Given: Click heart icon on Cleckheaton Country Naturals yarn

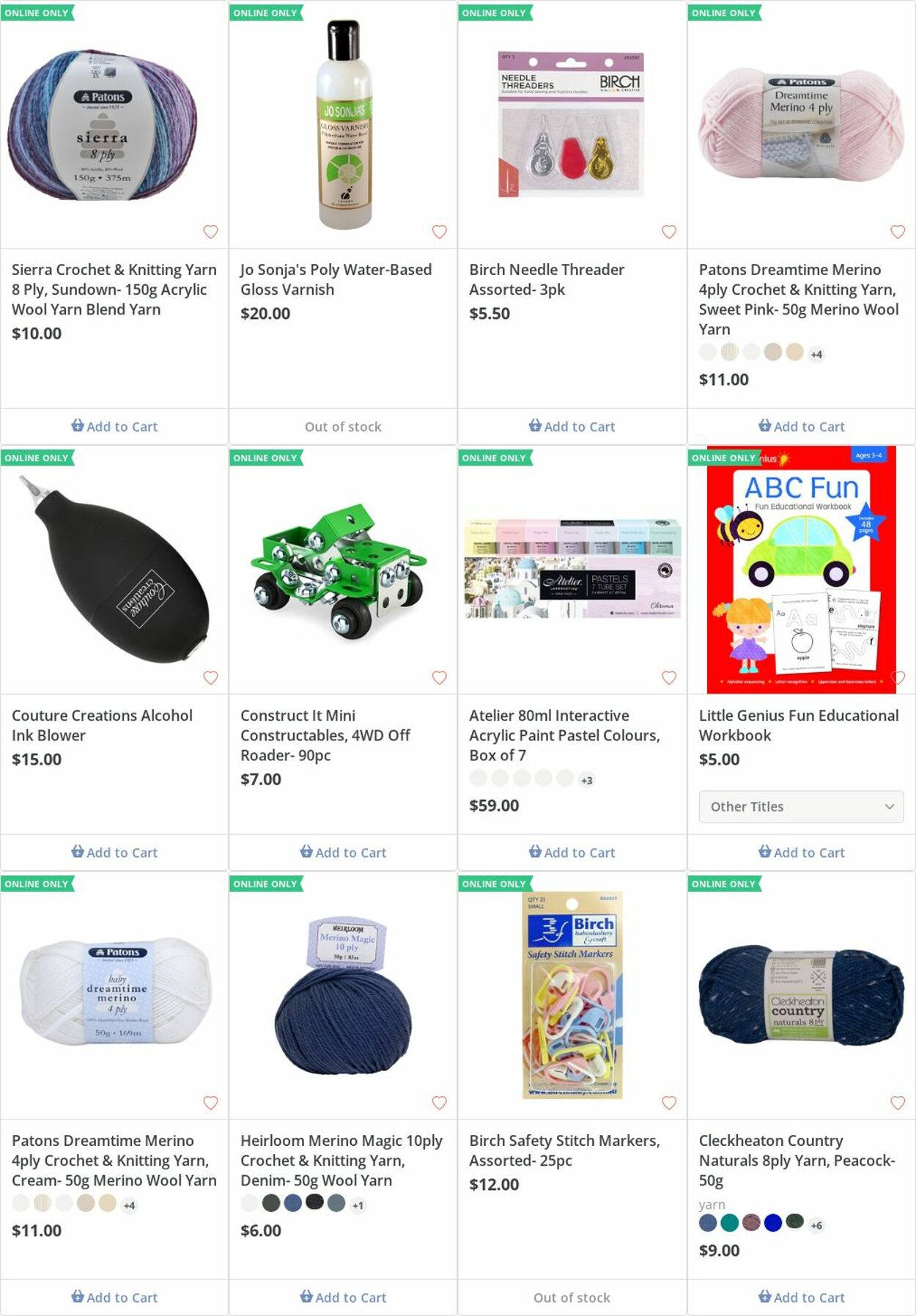Looking at the screenshot, I should click(898, 1103).
